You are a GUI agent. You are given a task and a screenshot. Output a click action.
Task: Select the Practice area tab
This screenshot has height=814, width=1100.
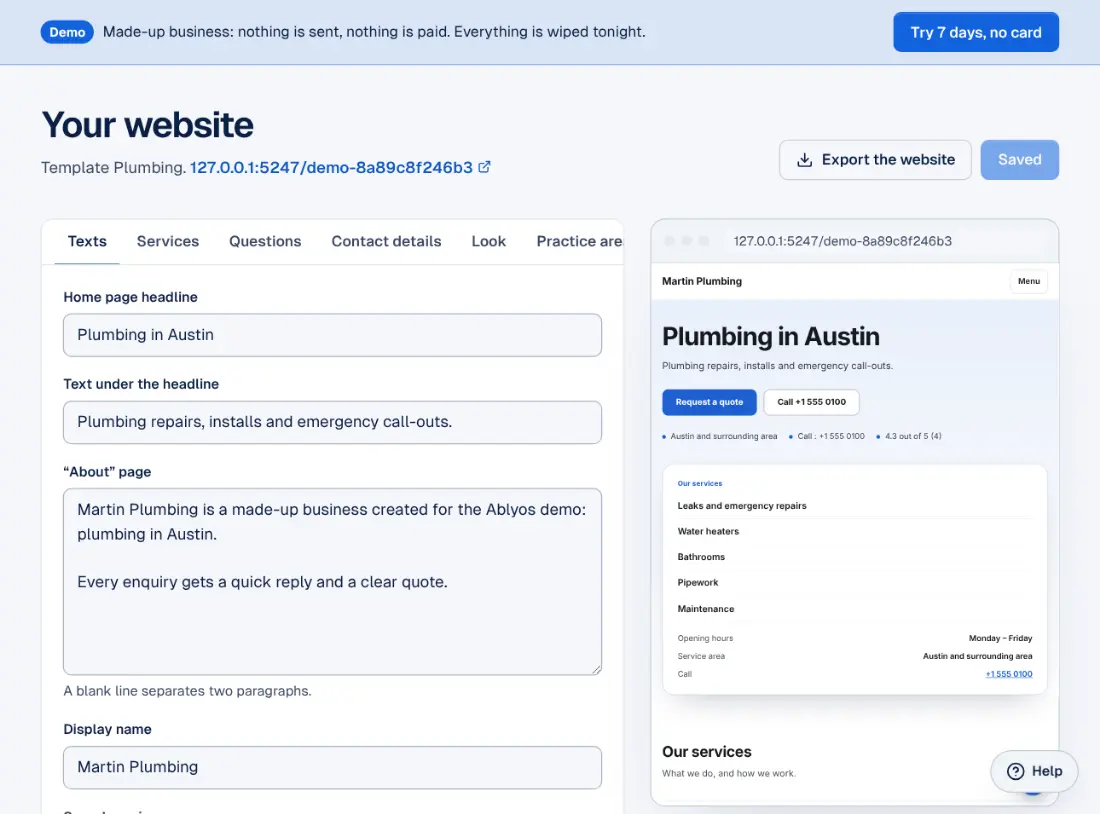pos(579,241)
